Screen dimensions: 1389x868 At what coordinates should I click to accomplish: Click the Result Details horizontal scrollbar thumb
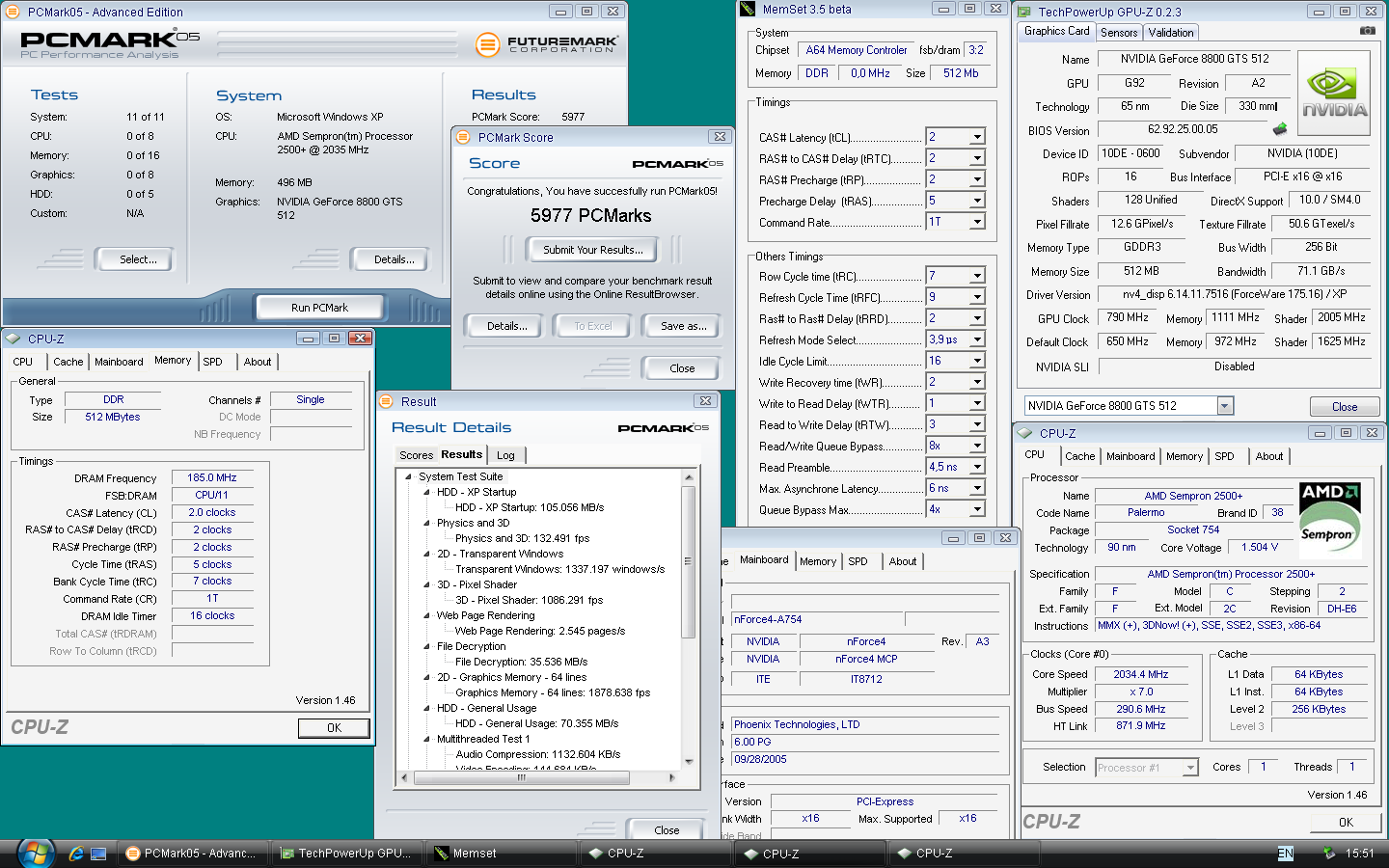[522, 777]
